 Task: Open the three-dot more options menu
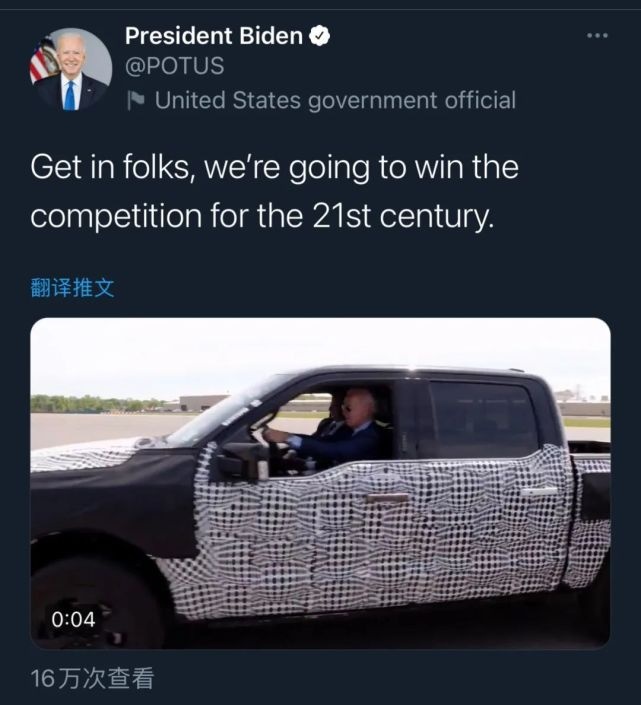tap(597, 36)
